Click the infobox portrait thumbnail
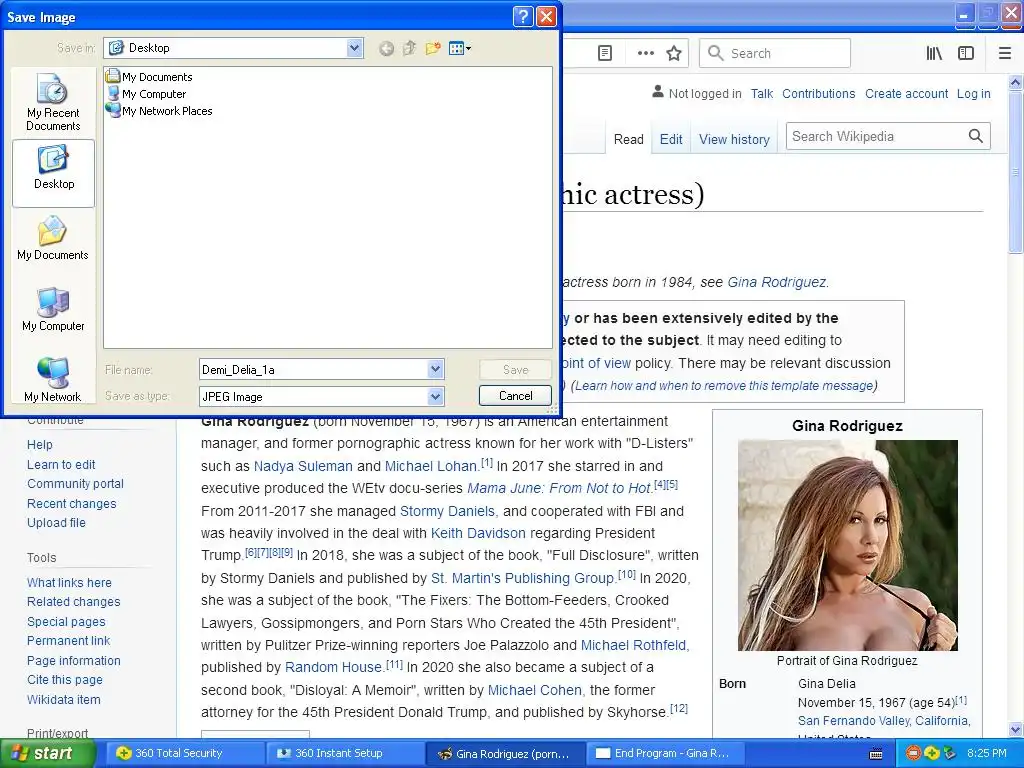Screen dimensions: 1024x768 coord(848,545)
